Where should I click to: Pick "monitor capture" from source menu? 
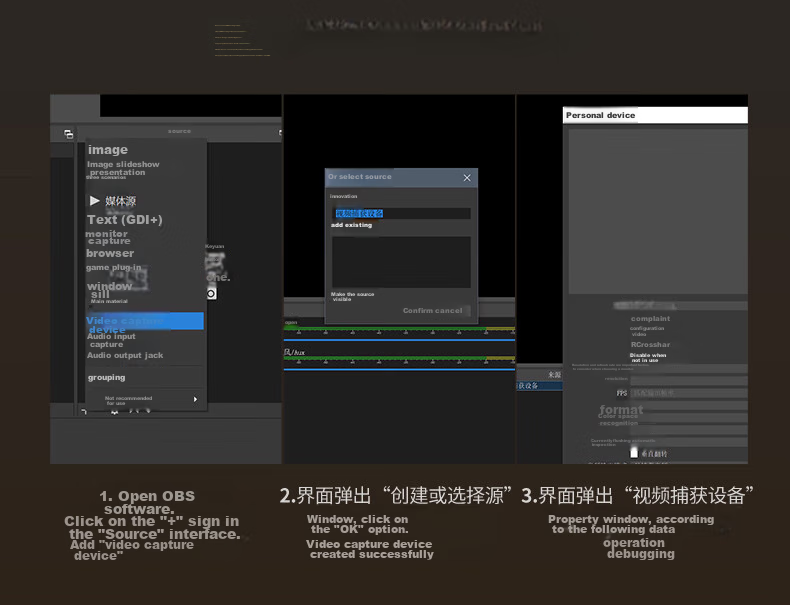point(108,237)
